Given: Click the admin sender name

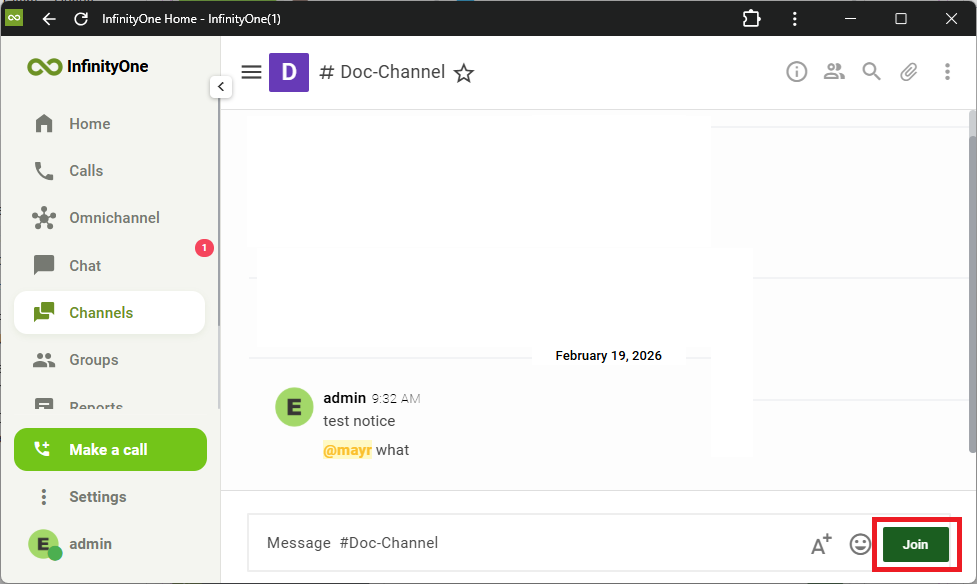Looking at the screenshot, I should [345, 398].
